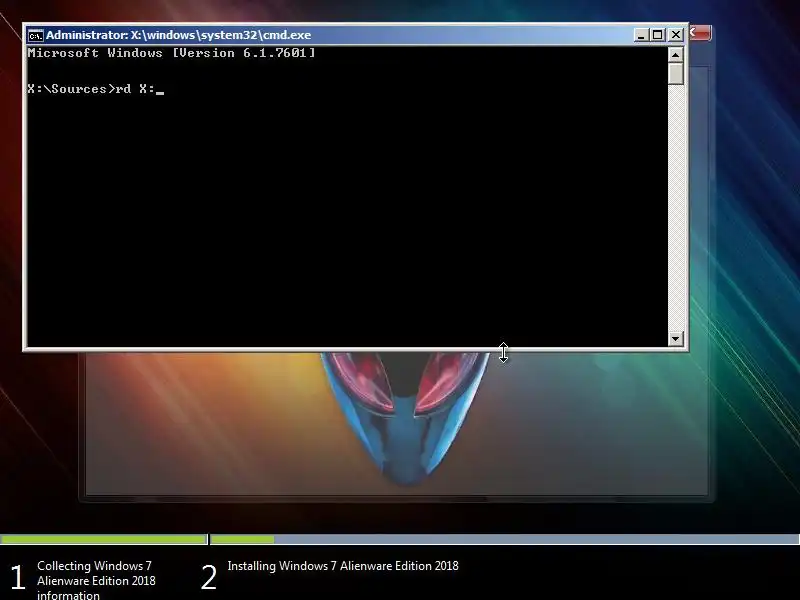Click the cmd vertical scrollbar thumb

pos(676,73)
